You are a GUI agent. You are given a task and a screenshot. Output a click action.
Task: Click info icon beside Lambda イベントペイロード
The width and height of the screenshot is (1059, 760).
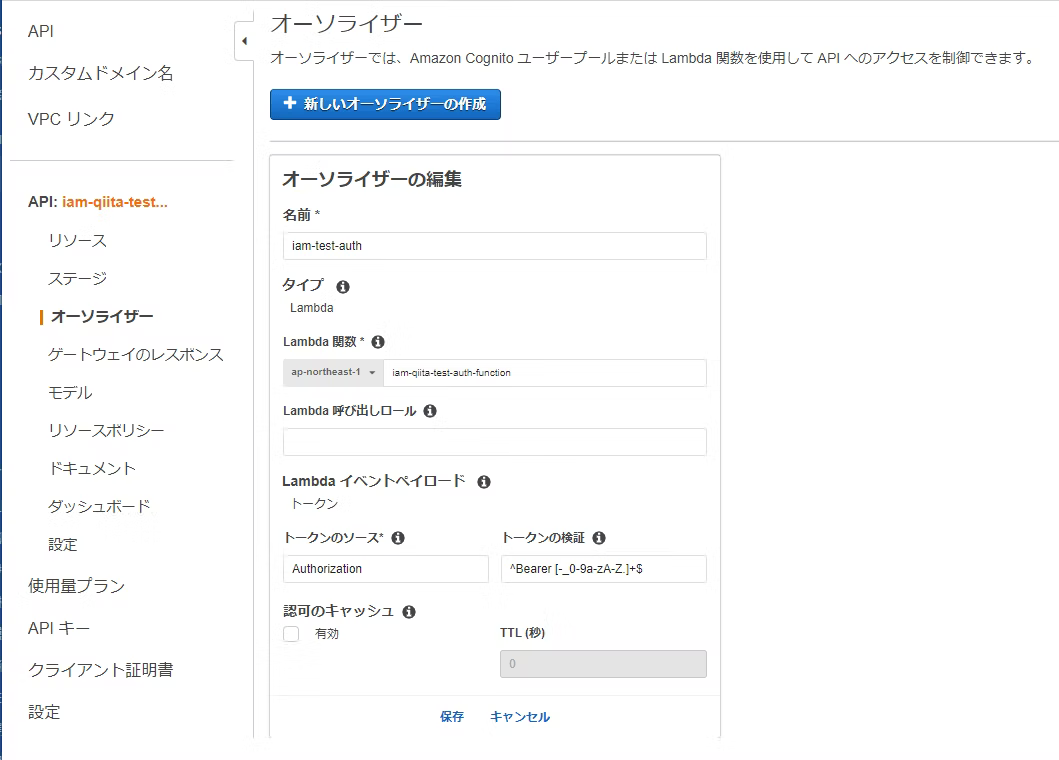pyautogui.click(x=484, y=482)
